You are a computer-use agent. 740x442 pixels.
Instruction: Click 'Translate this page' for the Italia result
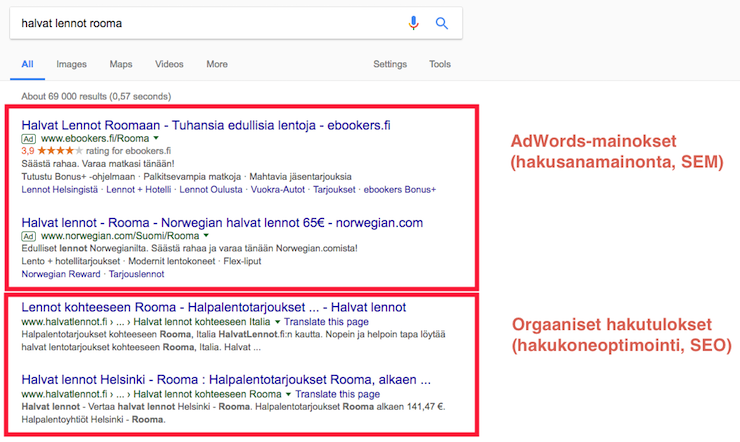click(326, 322)
